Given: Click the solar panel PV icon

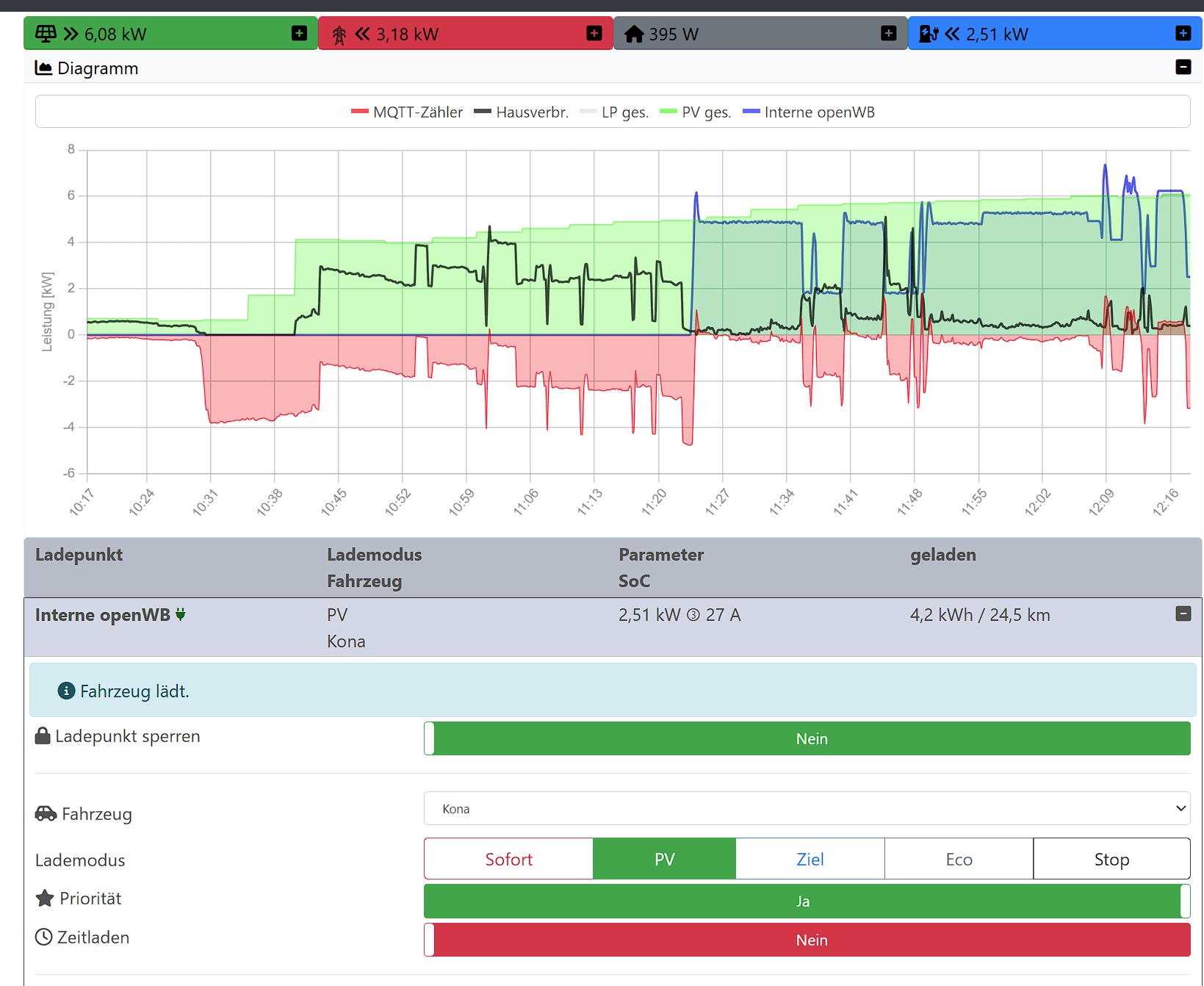Looking at the screenshot, I should (x=46, y=34).
